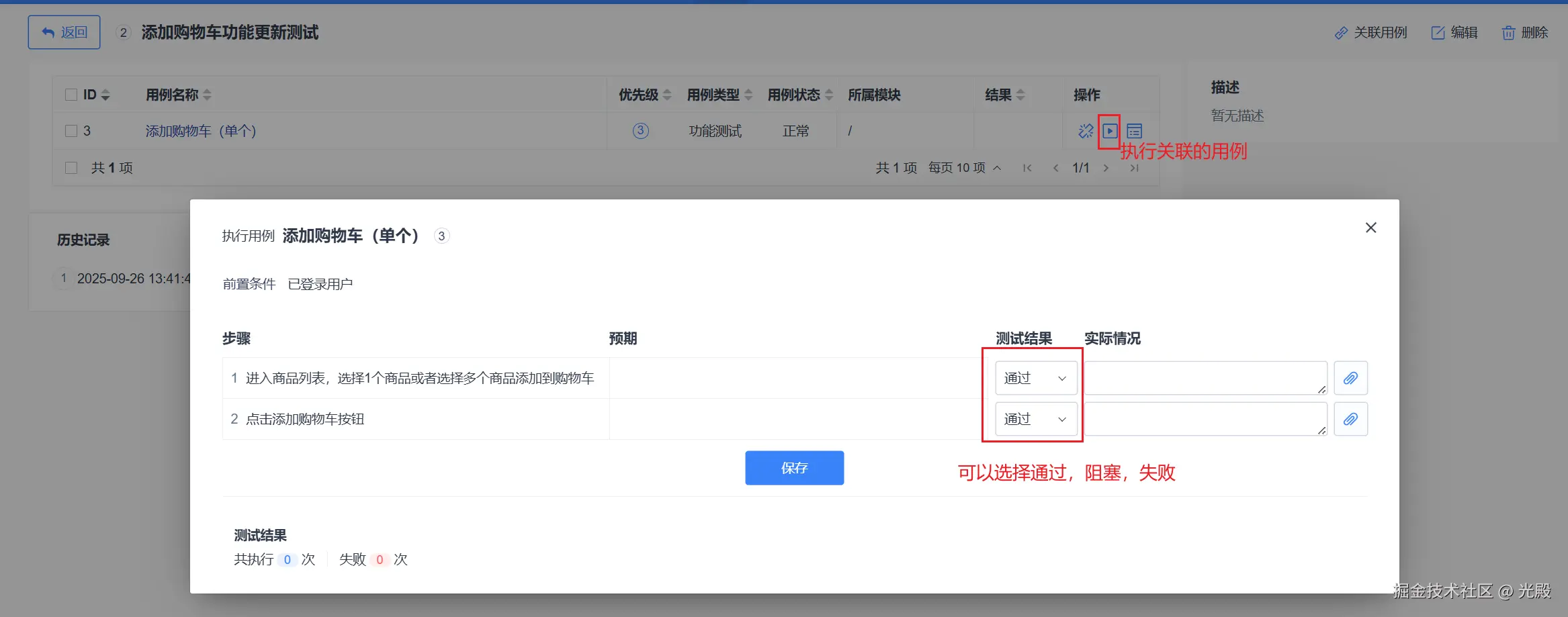Click the dialog title 添加购物车（单个）

click(x=351, y=236)
